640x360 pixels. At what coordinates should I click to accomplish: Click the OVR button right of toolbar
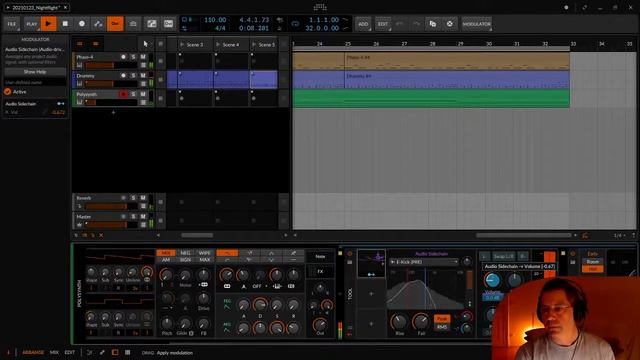[x=169, y=24]
